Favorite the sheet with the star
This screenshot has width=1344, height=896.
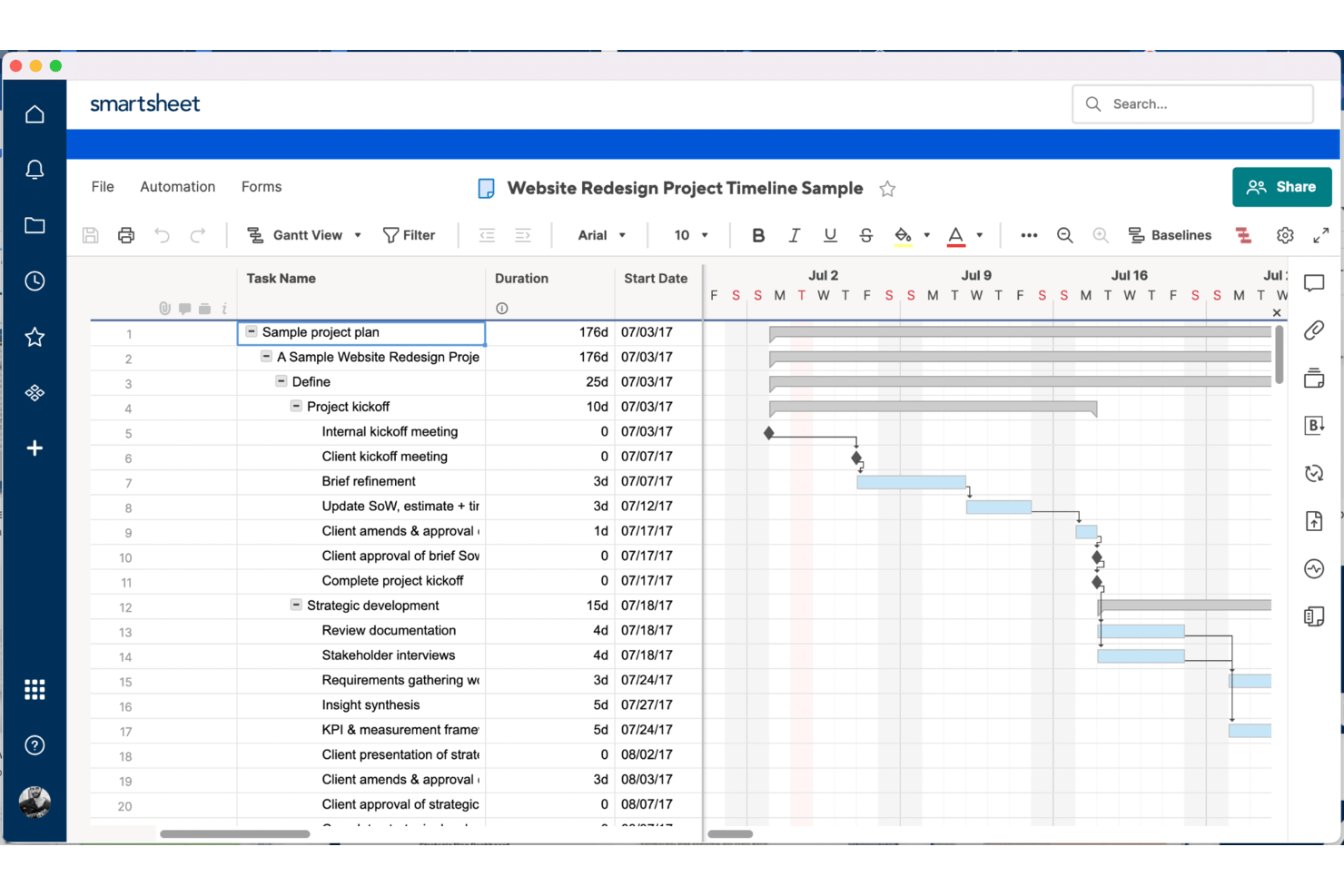coord(887,189)
